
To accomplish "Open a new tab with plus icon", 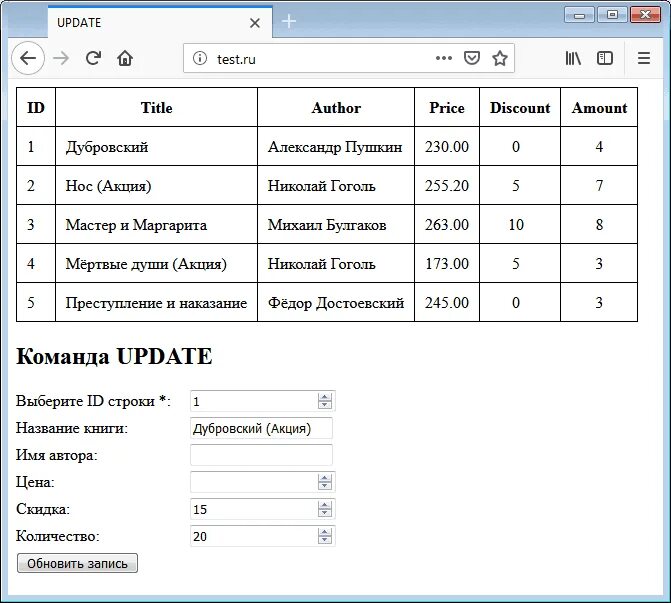I will tap(289, 21).
